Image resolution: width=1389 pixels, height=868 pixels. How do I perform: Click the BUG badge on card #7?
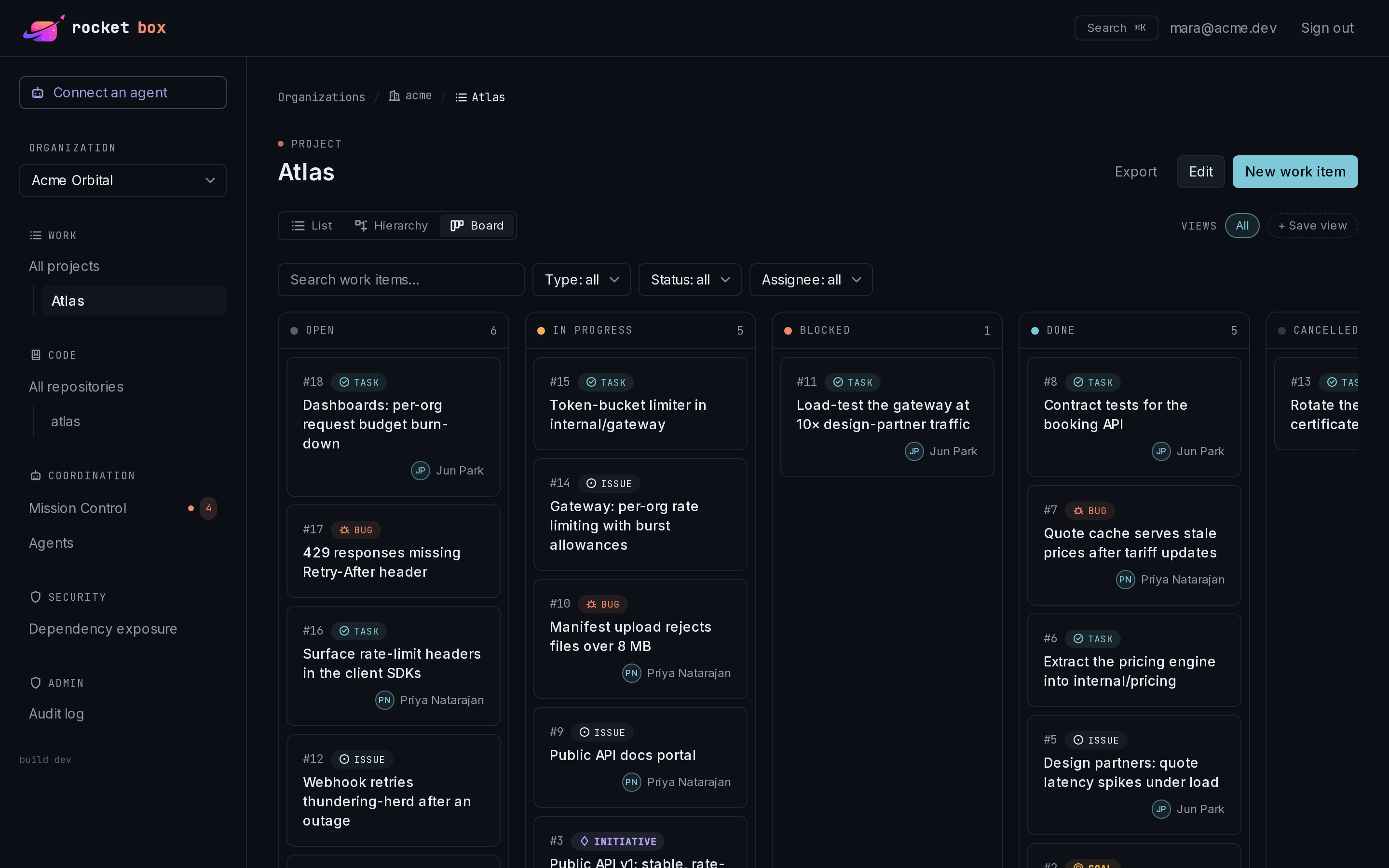[x=1090, y=510]
